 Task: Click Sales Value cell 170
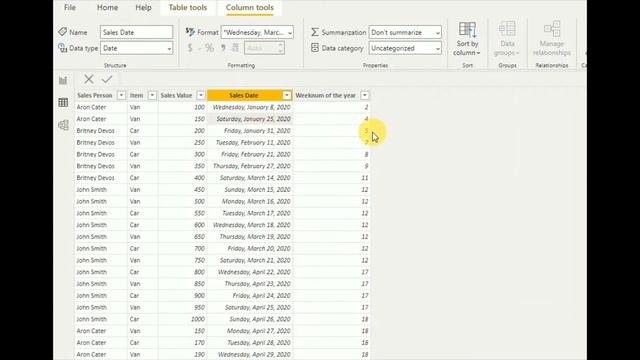[x=182, y=342]
